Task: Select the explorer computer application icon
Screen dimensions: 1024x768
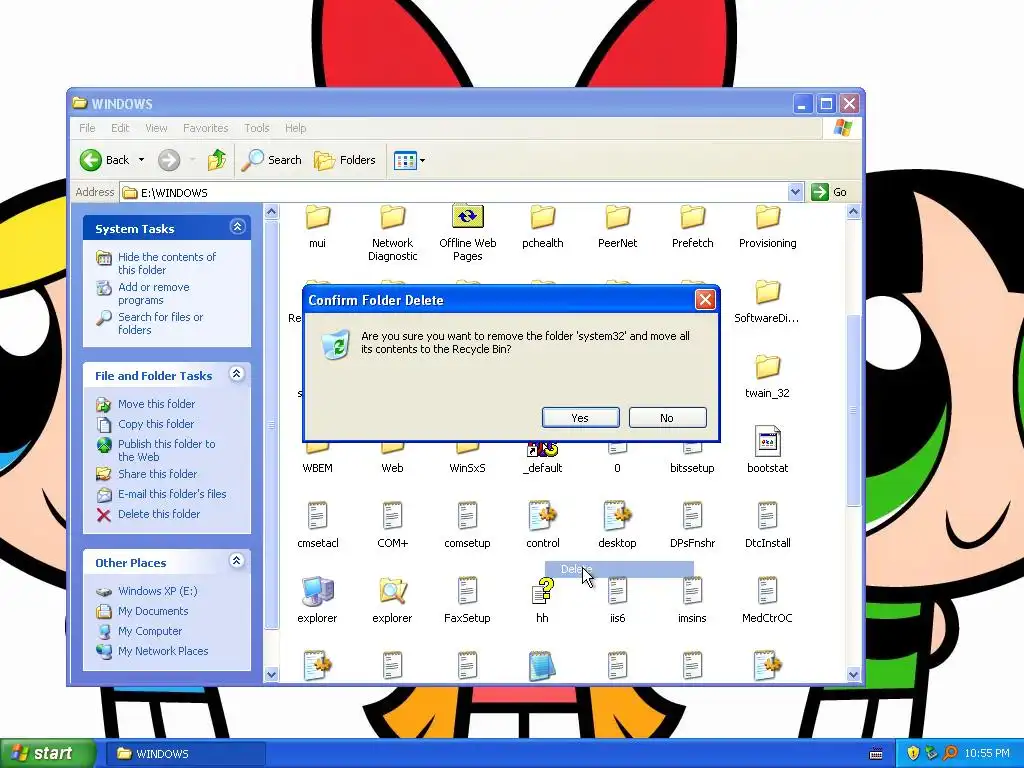Action: [x=317, y=591]
